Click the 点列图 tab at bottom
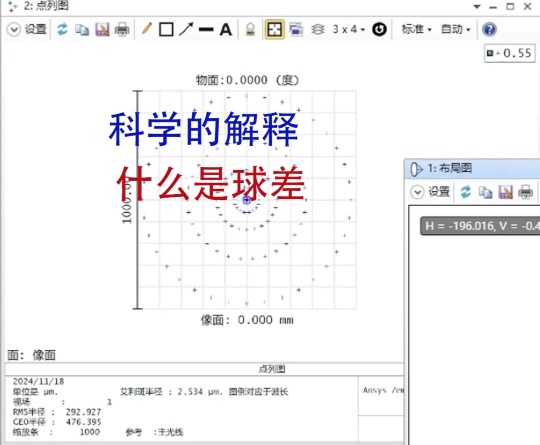 coord(272,369)
